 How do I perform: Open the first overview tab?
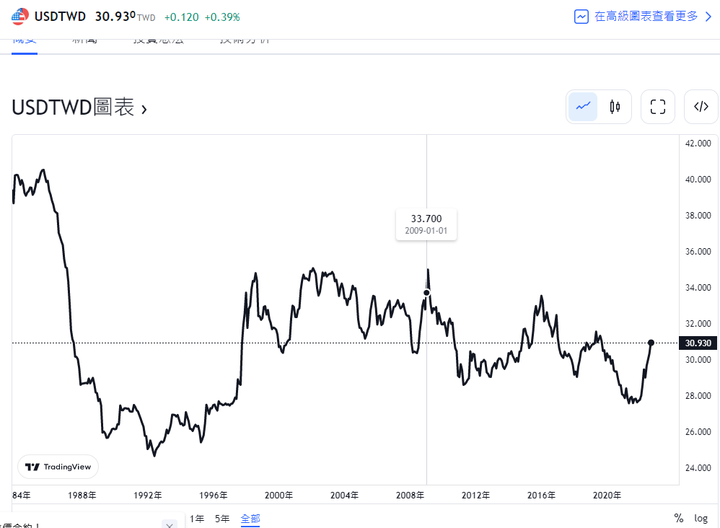24,44
